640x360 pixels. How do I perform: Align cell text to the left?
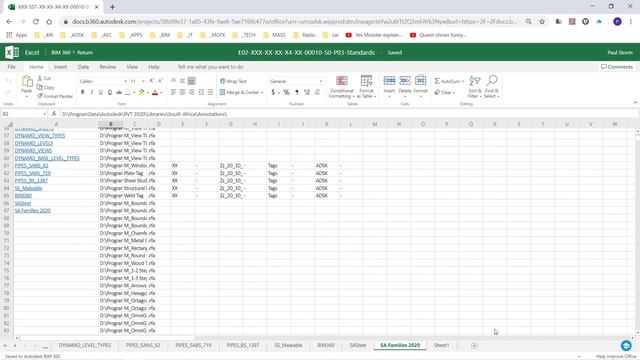coord(173,92)
